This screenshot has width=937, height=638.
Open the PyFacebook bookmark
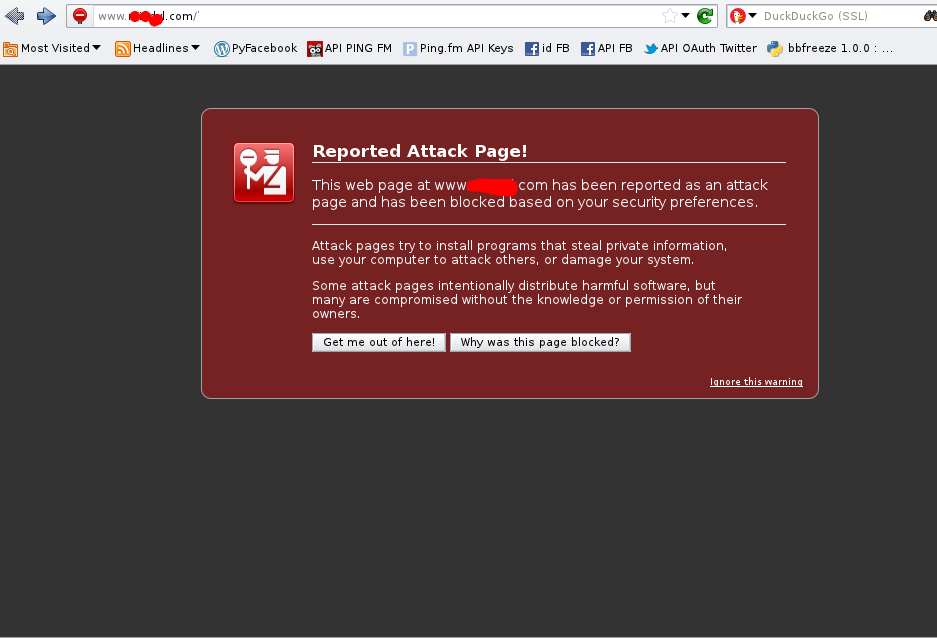coord(255,47)
